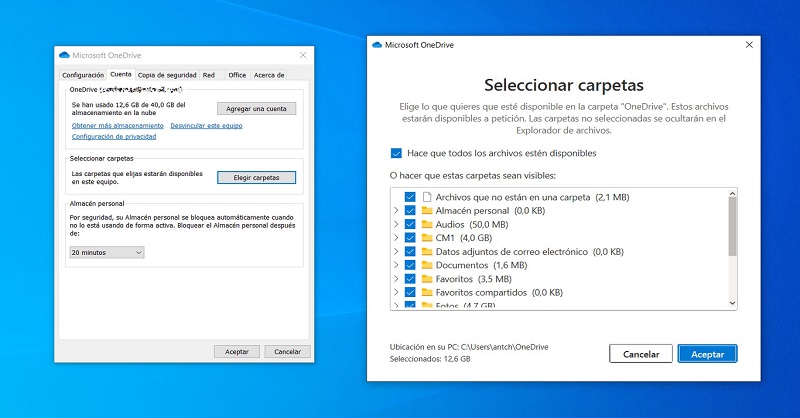The height and width of the screenshot is (418, 800).
Task: Click Aceptar in the settings window
Action: click(237, 352)
